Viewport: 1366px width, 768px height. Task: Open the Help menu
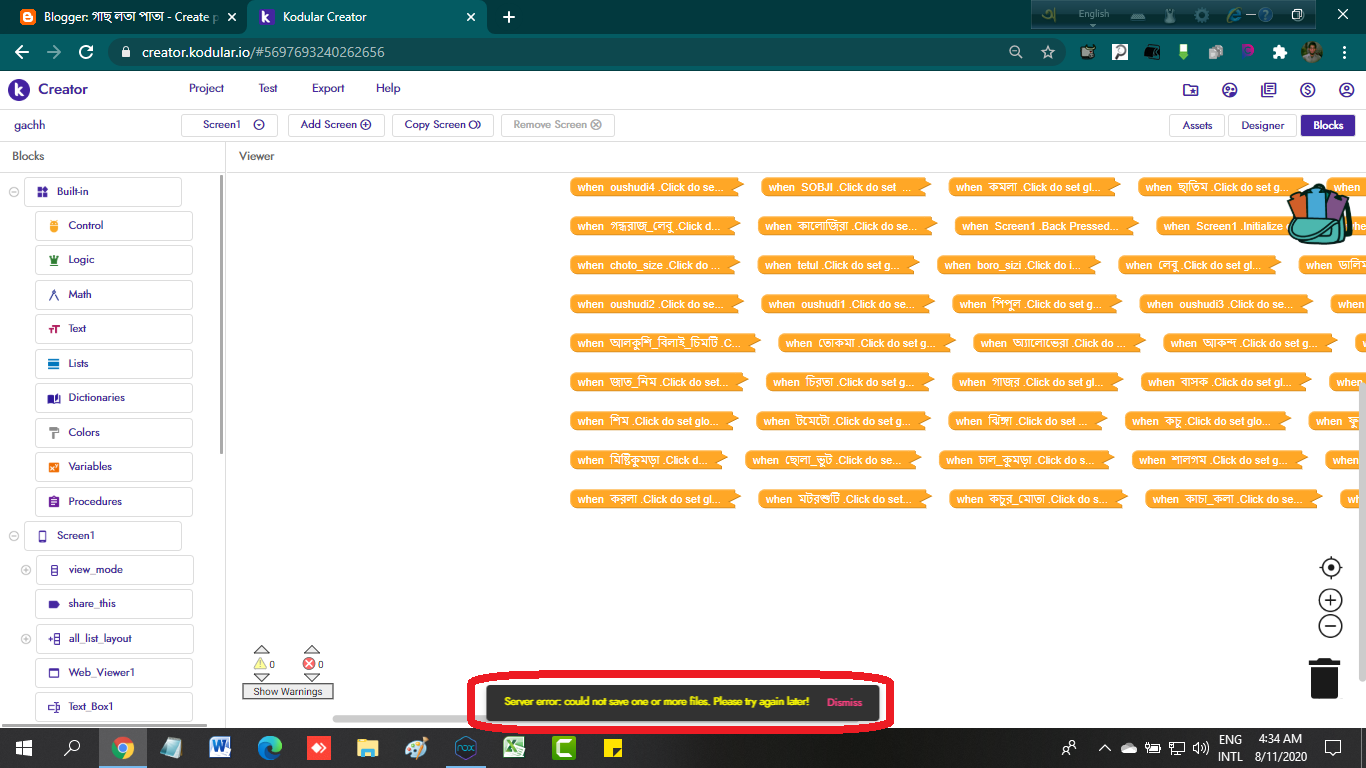pos(388,89)
